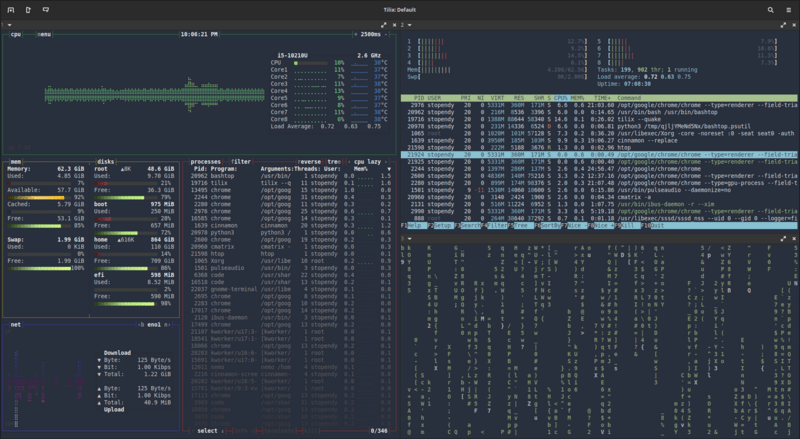This screenshot has width=800, height=439.
Task: Open the bashtop menu option
Action: [44, 34]
